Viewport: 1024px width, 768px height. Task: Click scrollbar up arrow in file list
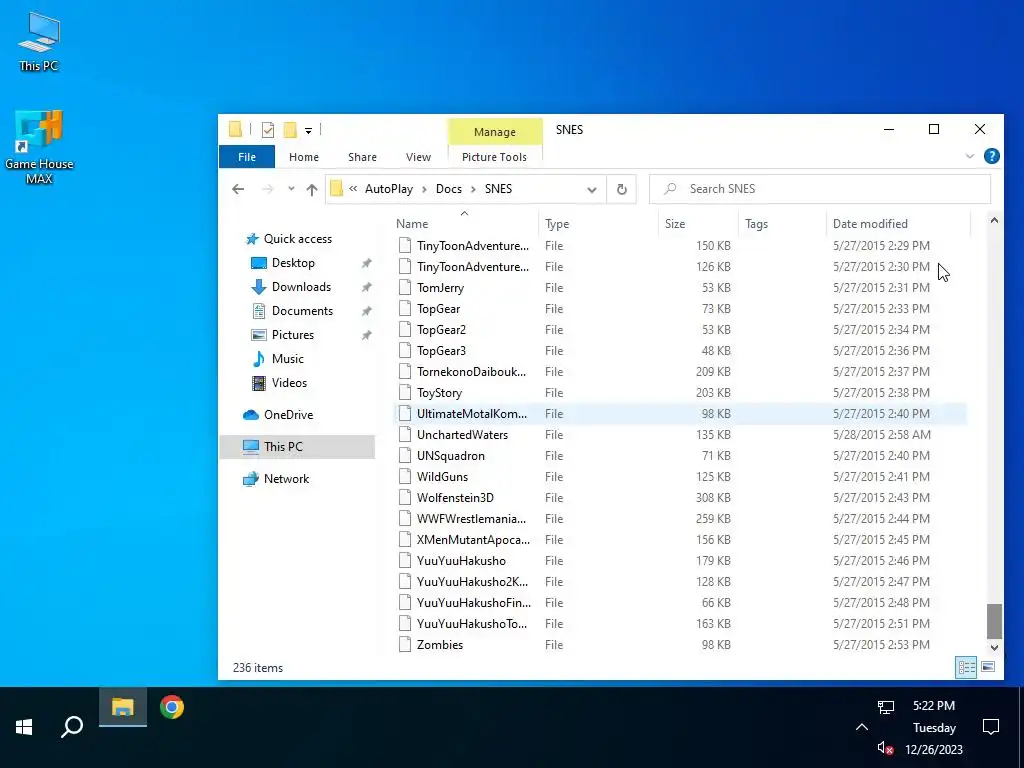coord(994,221)
